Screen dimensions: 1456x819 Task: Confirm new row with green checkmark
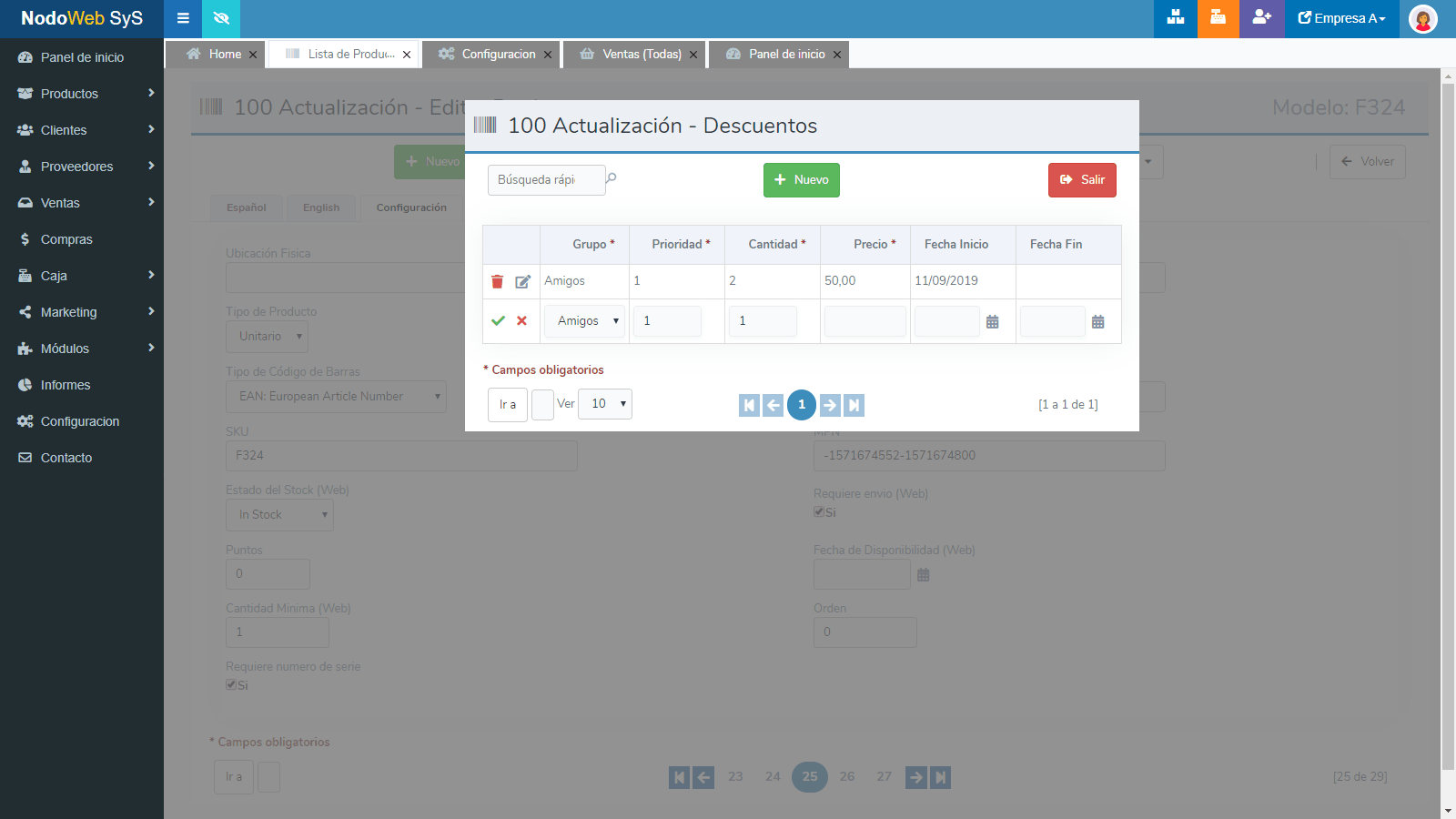498,320
